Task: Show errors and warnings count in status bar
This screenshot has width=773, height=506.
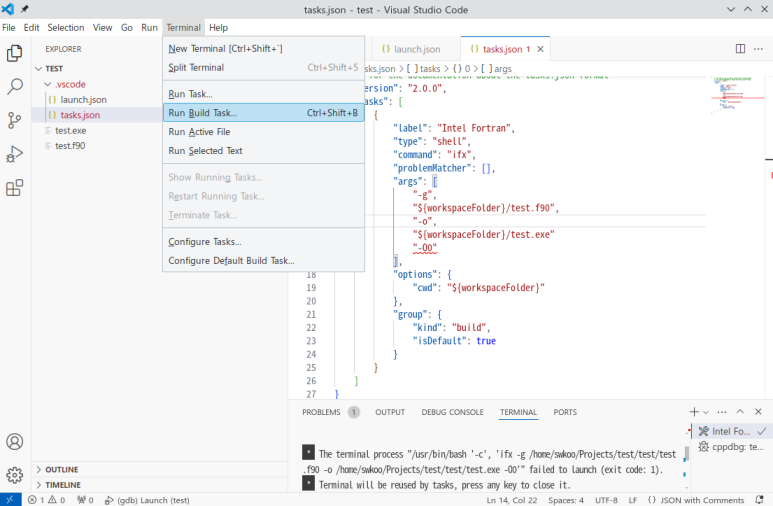Action: [x=46, y=500]
